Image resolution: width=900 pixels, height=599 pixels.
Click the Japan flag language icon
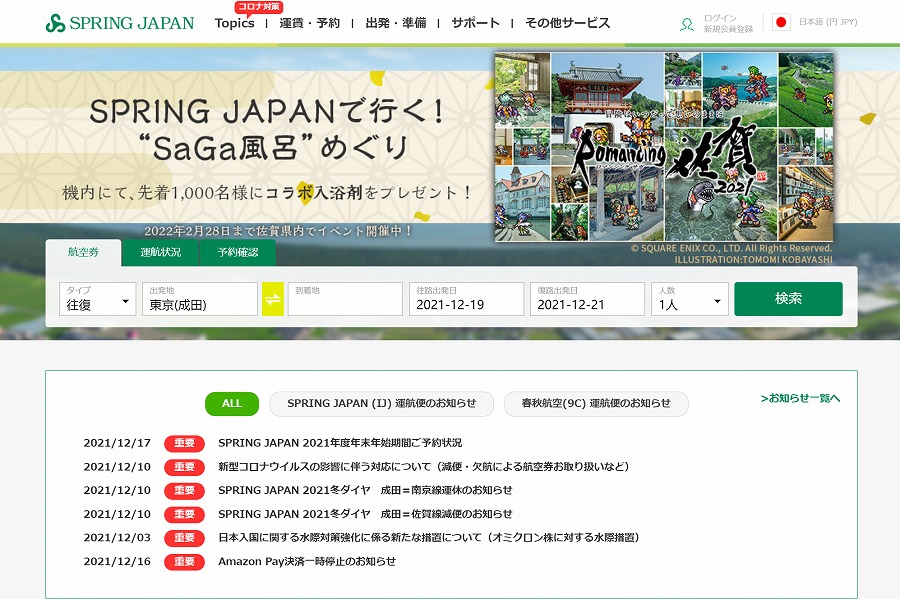pos(781,22)
